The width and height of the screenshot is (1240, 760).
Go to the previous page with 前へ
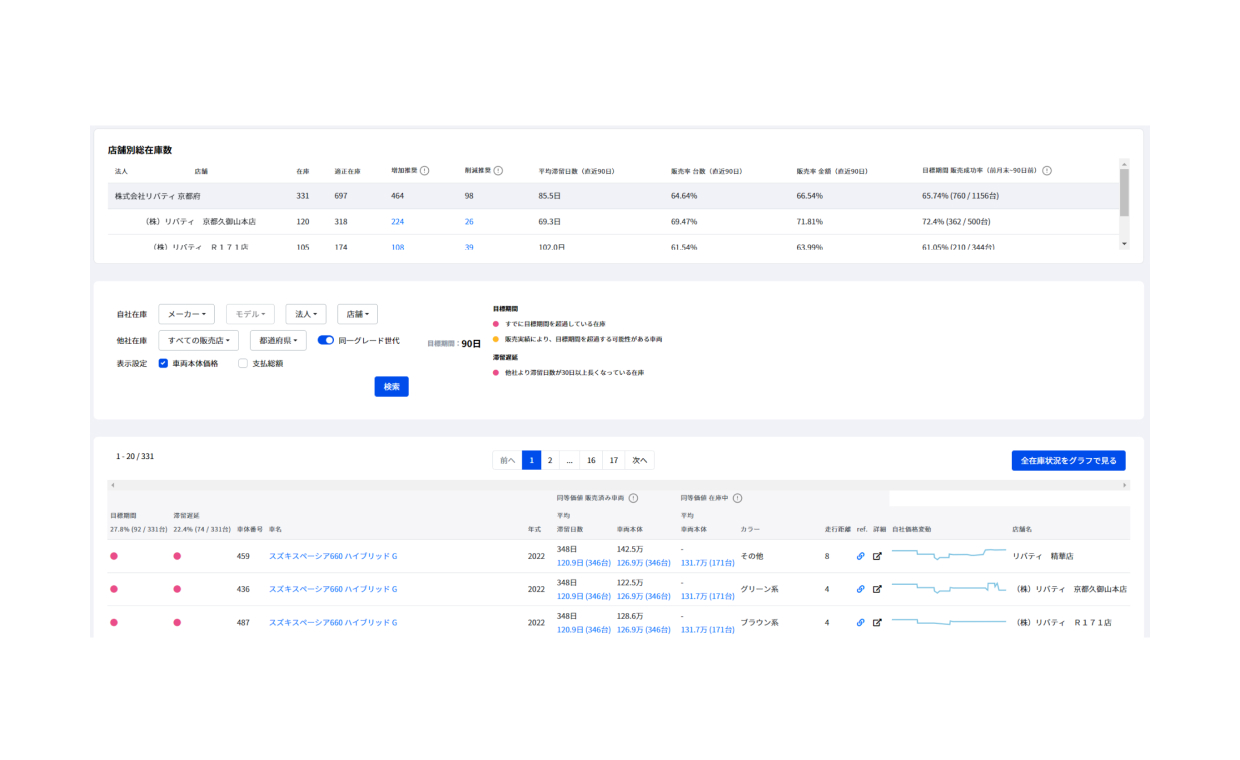(507, 460)
